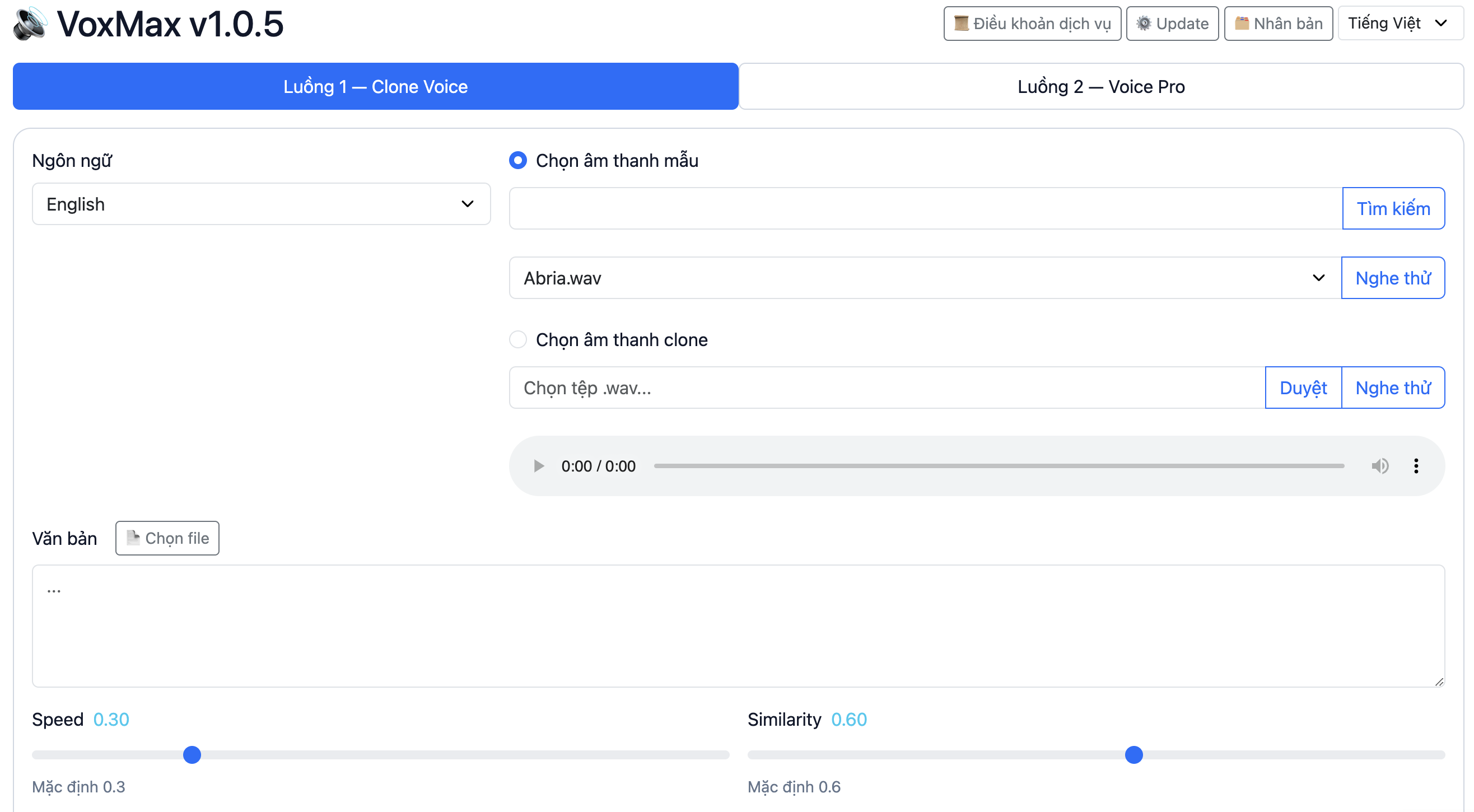Viewport: 1474px width, 812px height.
Task: Switch to Luồng 2 — Voice Pro tab
Action: [1100, 86]
